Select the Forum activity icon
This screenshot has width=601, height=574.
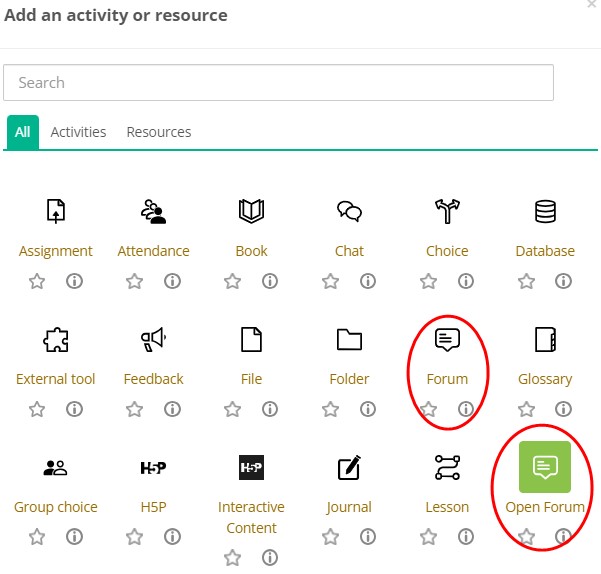pyautogui.click(x=447, y=340)
